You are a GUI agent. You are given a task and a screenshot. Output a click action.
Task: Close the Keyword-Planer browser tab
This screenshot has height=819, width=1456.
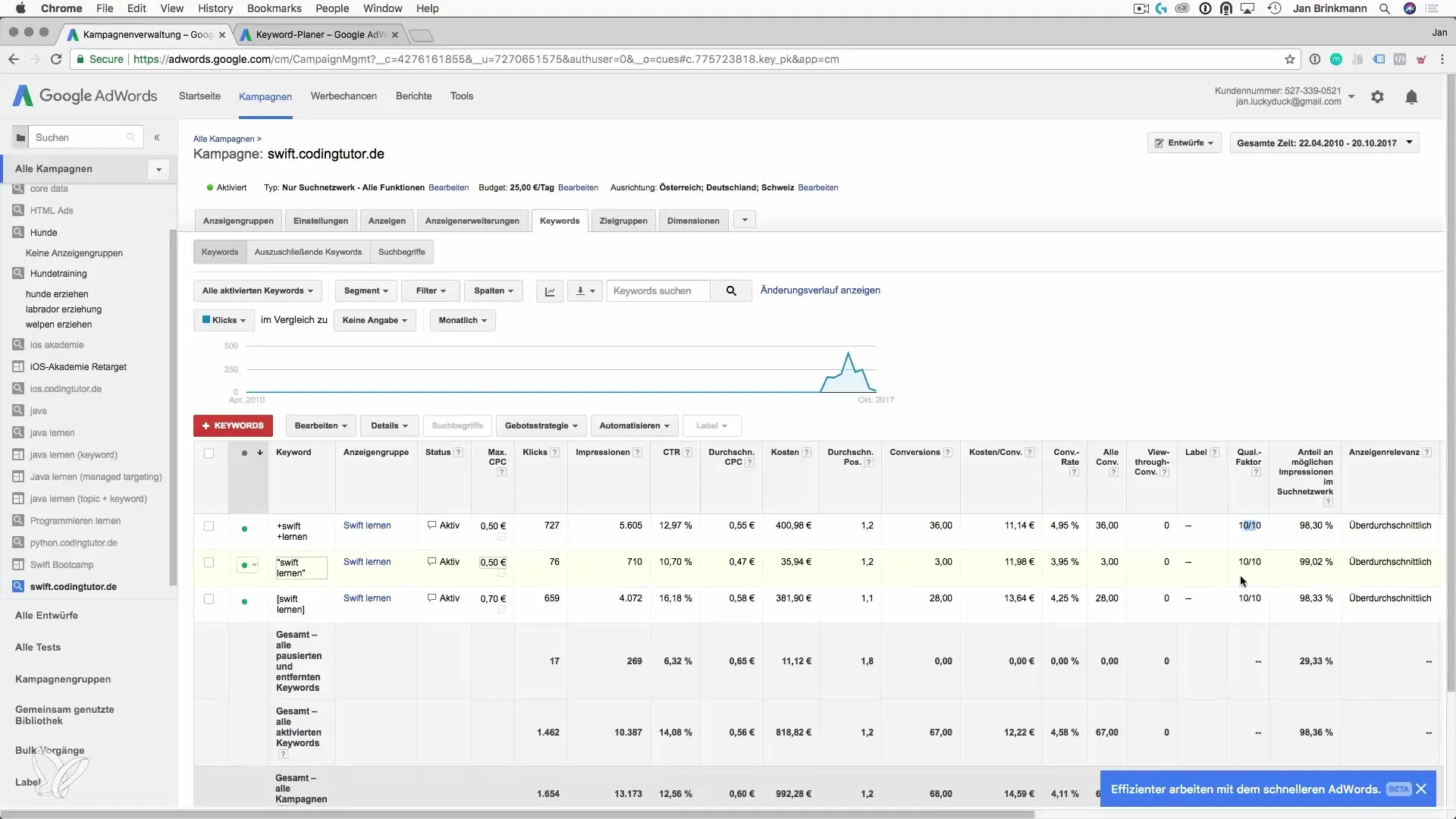coord(395,35)
